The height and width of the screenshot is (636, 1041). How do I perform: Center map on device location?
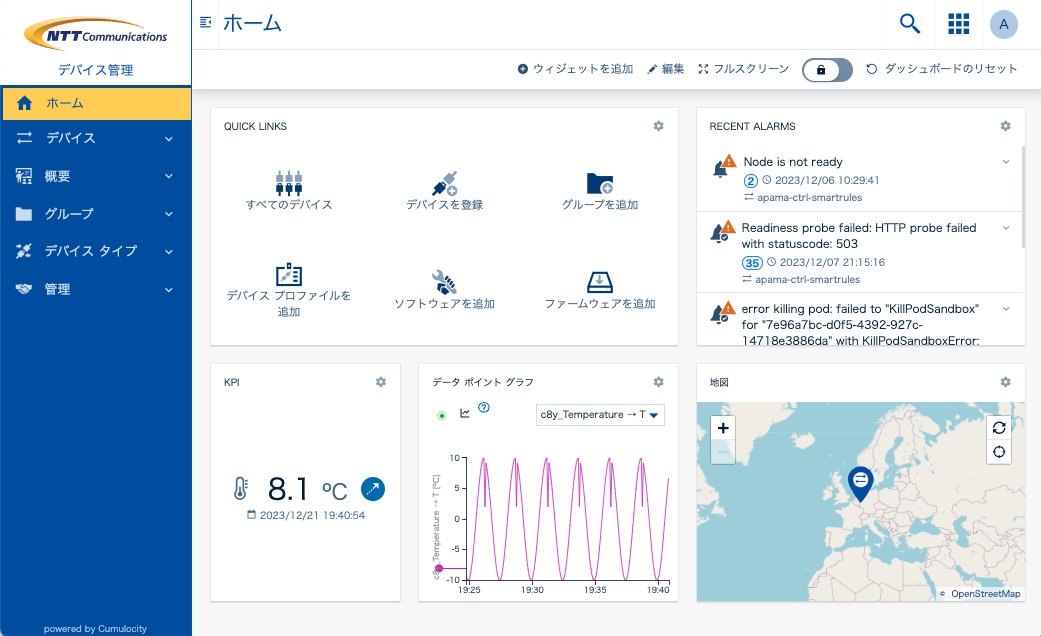tap(999, 452)
